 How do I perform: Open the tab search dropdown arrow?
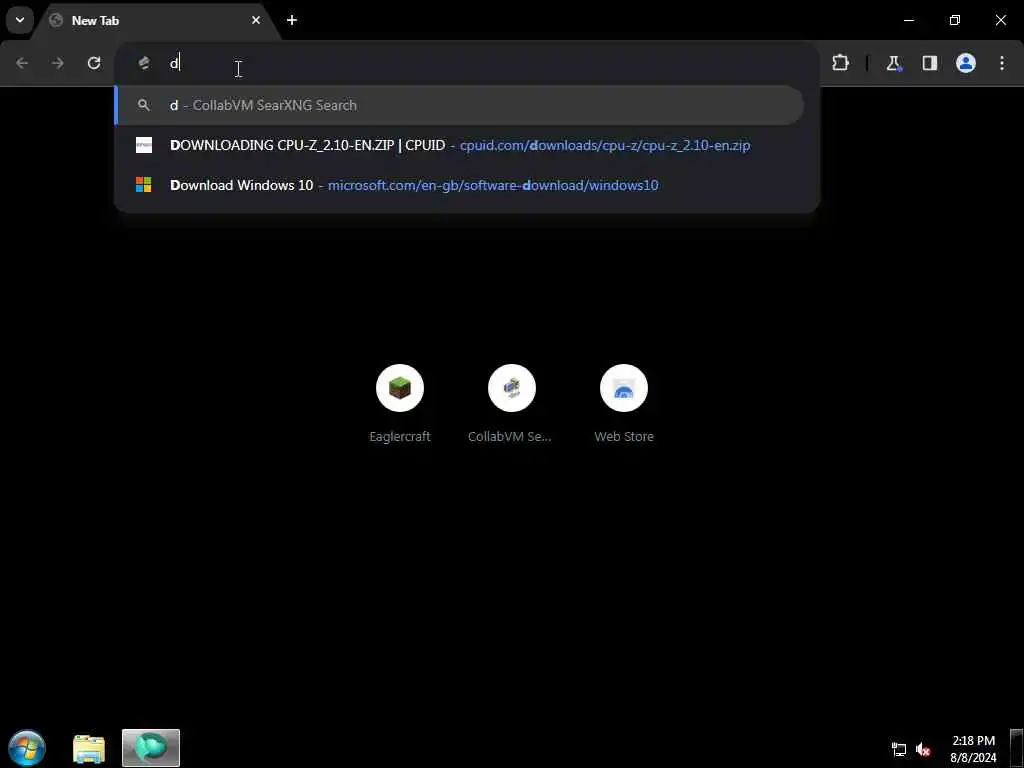pos(20,20)
